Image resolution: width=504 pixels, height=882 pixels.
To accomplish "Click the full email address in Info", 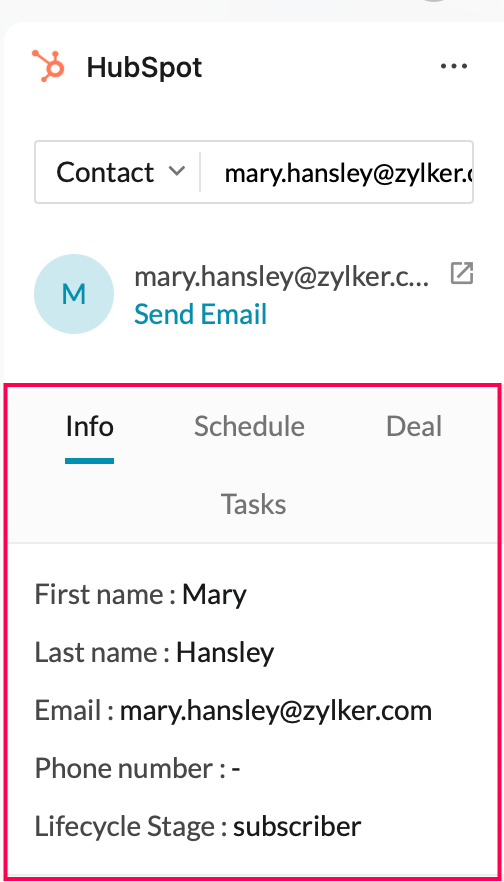I will coord(276,711).
